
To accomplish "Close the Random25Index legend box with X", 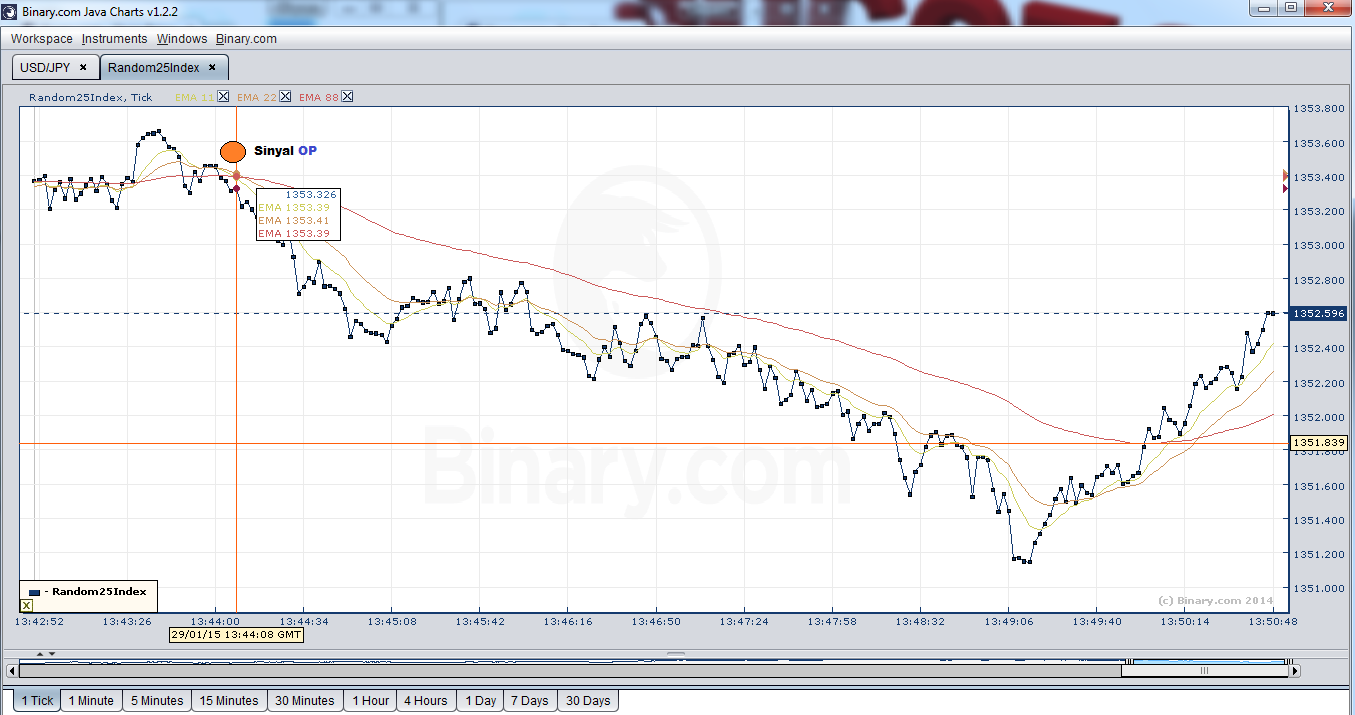I will pos(26,606).
